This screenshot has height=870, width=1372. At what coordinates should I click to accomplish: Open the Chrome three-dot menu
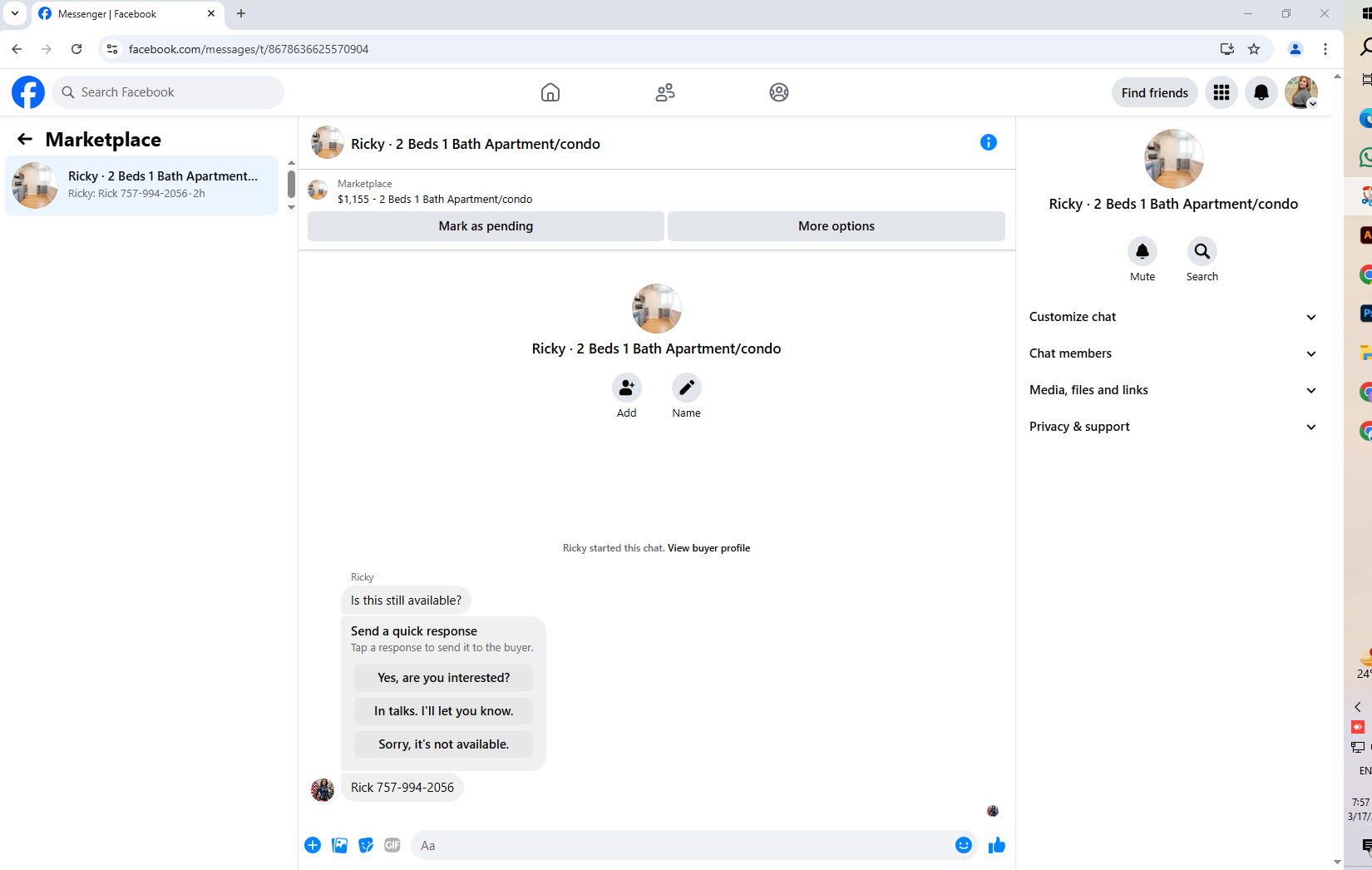[1325, 49]
